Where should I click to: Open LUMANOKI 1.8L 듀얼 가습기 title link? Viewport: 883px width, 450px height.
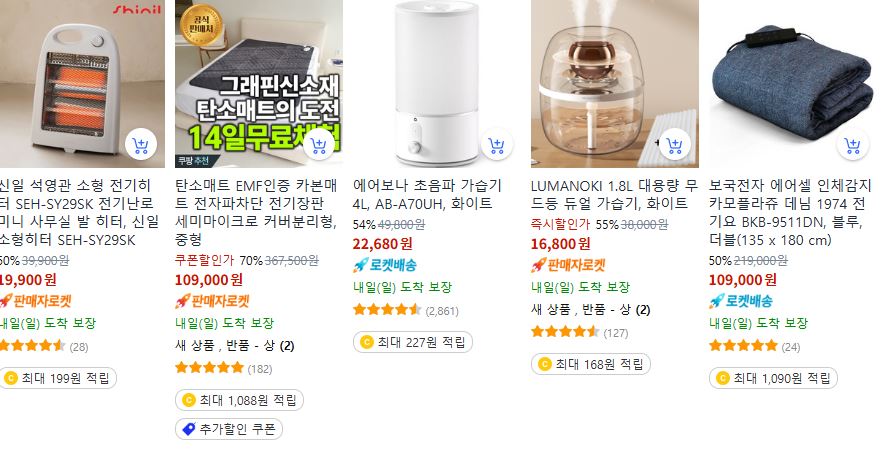click(x=614, y=194)
